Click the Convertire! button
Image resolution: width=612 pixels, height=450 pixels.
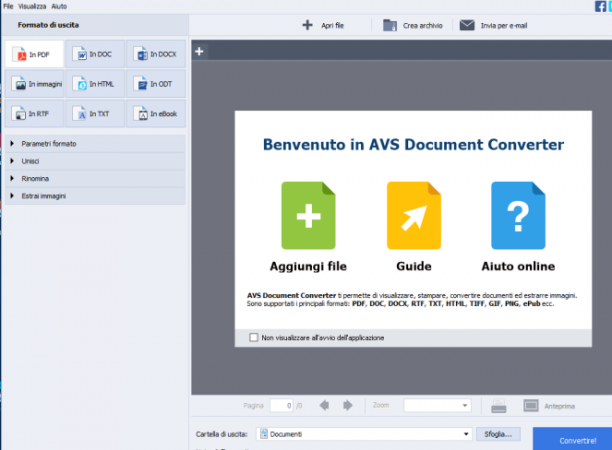pyautogui.click(x=573, y=439)
